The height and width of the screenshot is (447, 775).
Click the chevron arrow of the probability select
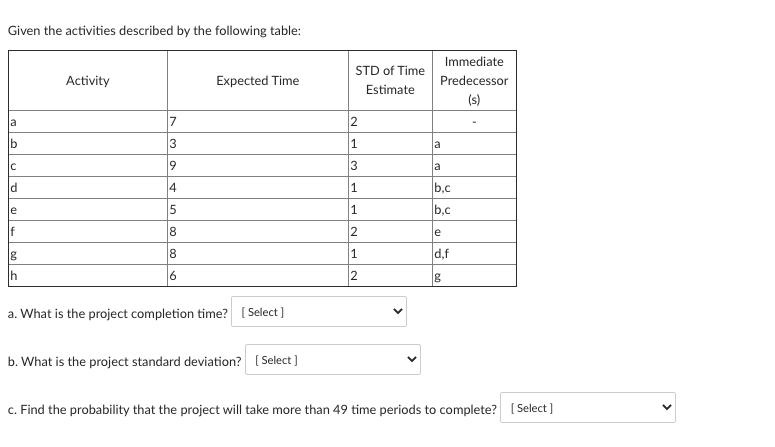[x=667, y=407]
